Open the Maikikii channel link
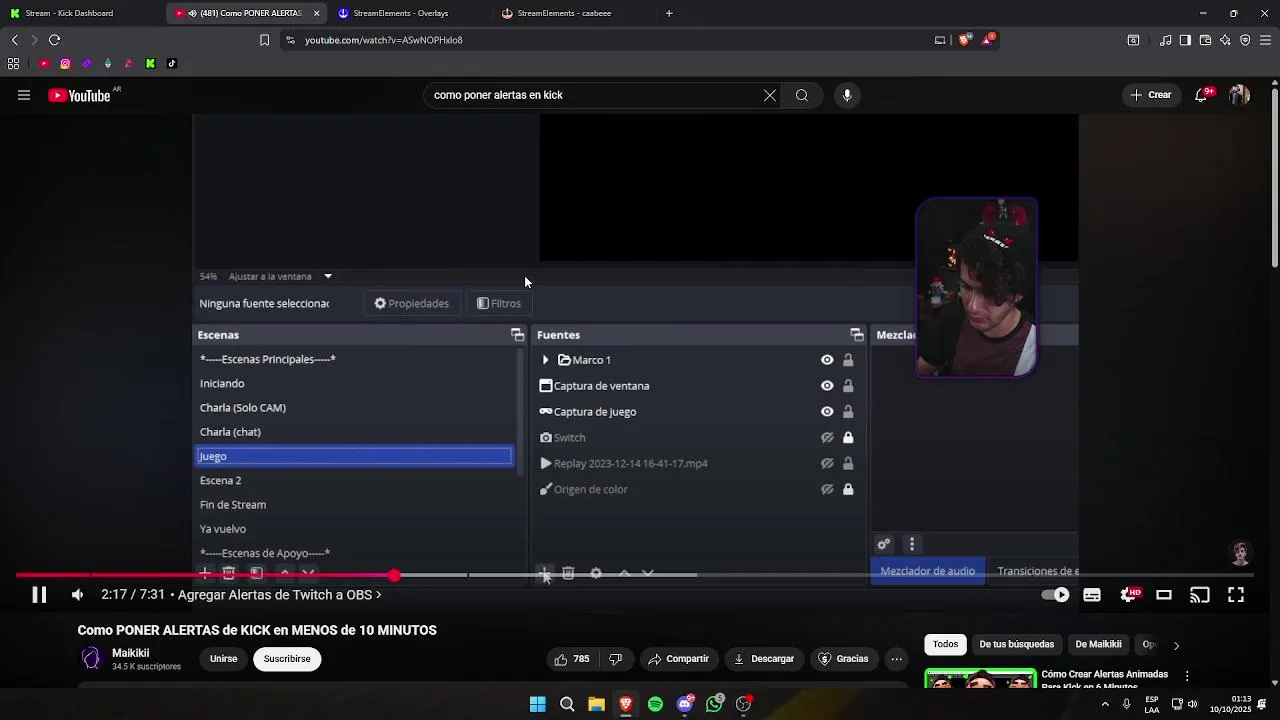Viewport: 1280px width, 720px height. pyautogui.click(x=130, y=653)
